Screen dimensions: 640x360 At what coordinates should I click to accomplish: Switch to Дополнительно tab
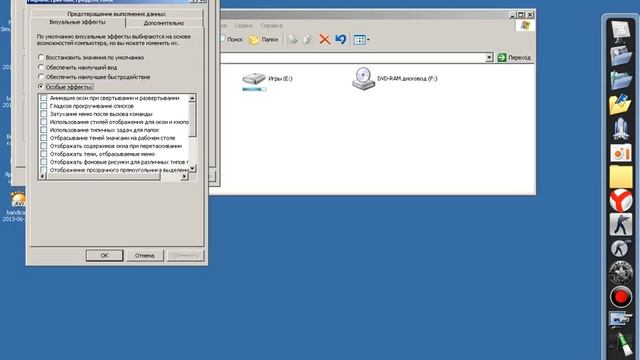tap(164, 23)
